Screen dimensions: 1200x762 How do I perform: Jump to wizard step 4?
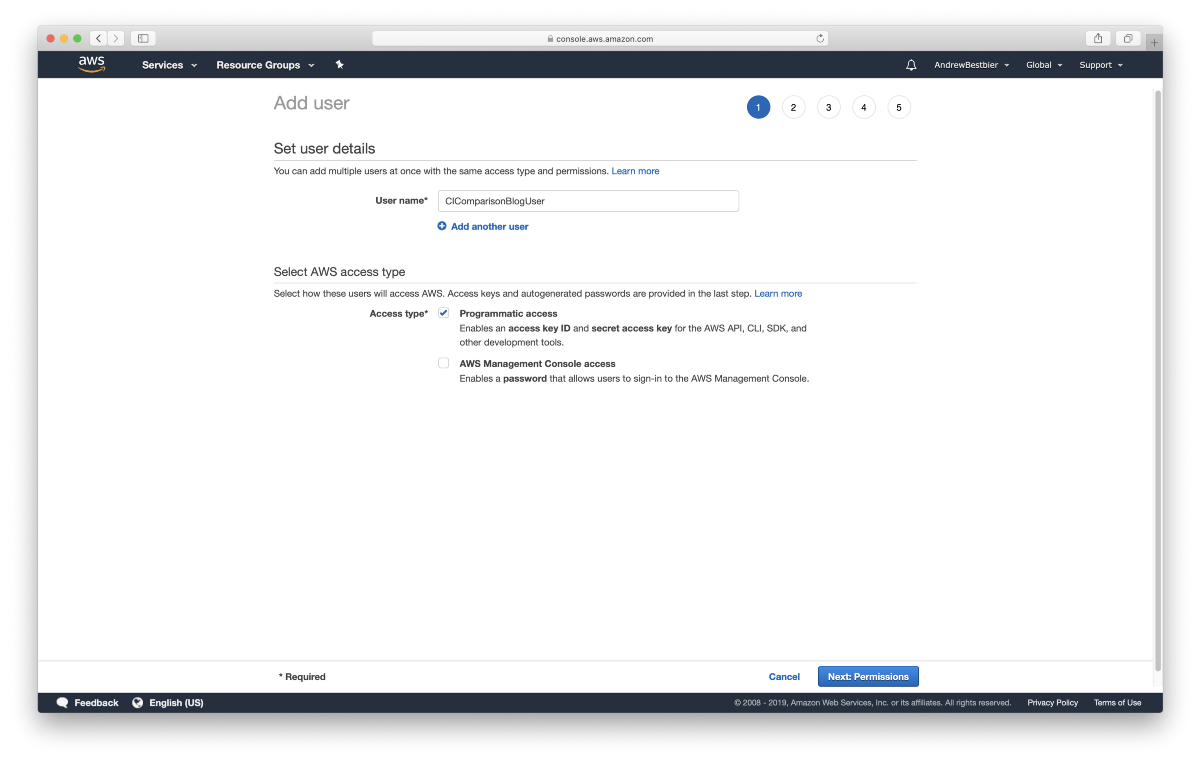(x=864, y=107)
